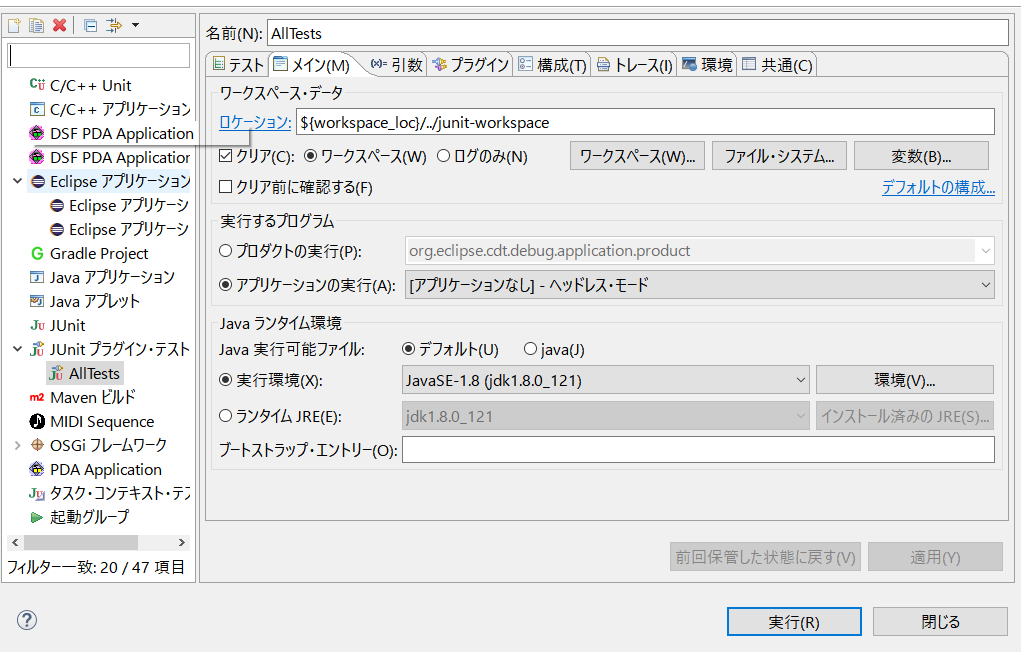Select ワークスペース(W) clear radio option

(x=311, y=156)
